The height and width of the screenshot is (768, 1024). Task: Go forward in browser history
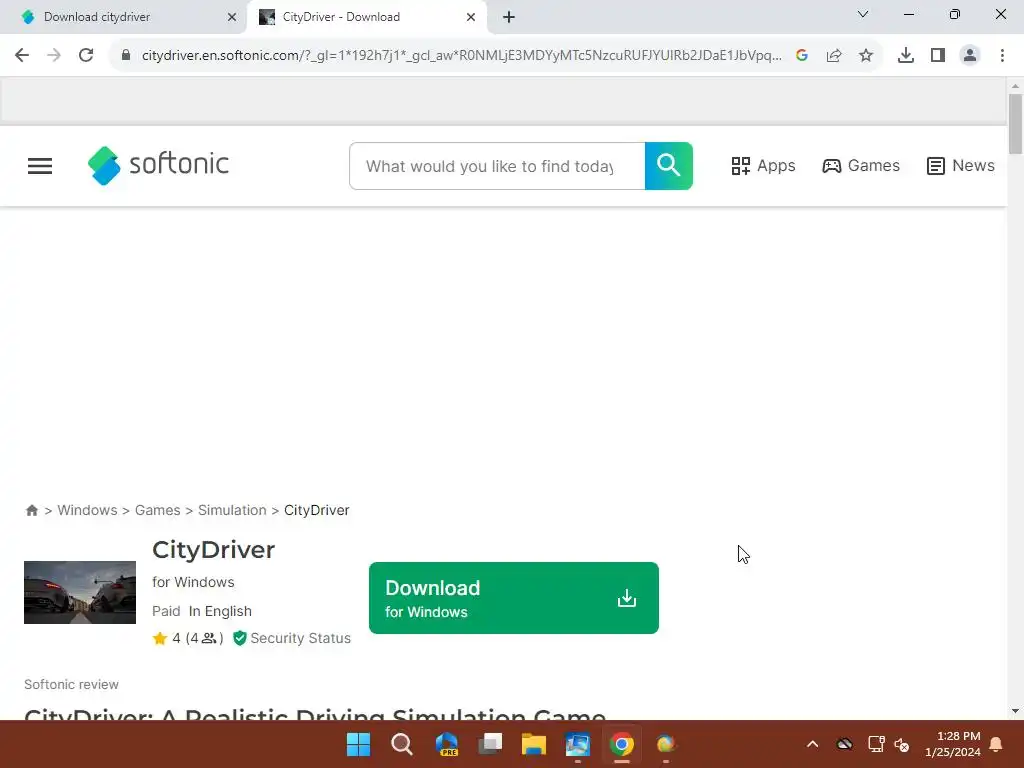click(x=54, y=55)
